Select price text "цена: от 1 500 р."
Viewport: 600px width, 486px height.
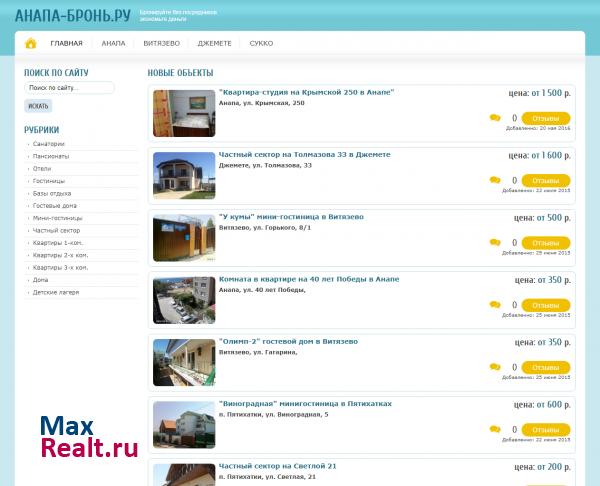(540, 93)
